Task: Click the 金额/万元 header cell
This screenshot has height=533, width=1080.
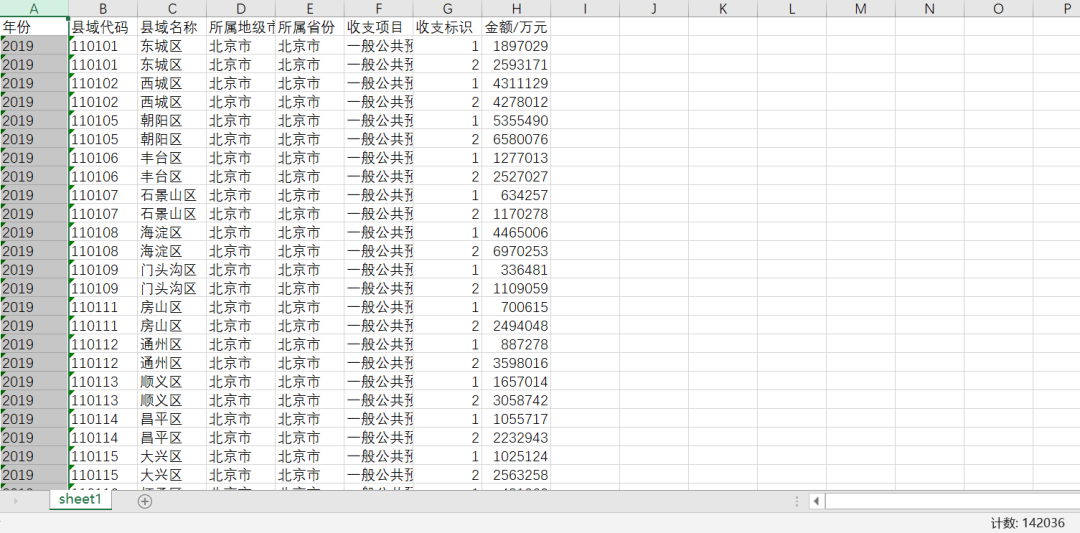Action: pyautogui.click(x=517, y=27)
